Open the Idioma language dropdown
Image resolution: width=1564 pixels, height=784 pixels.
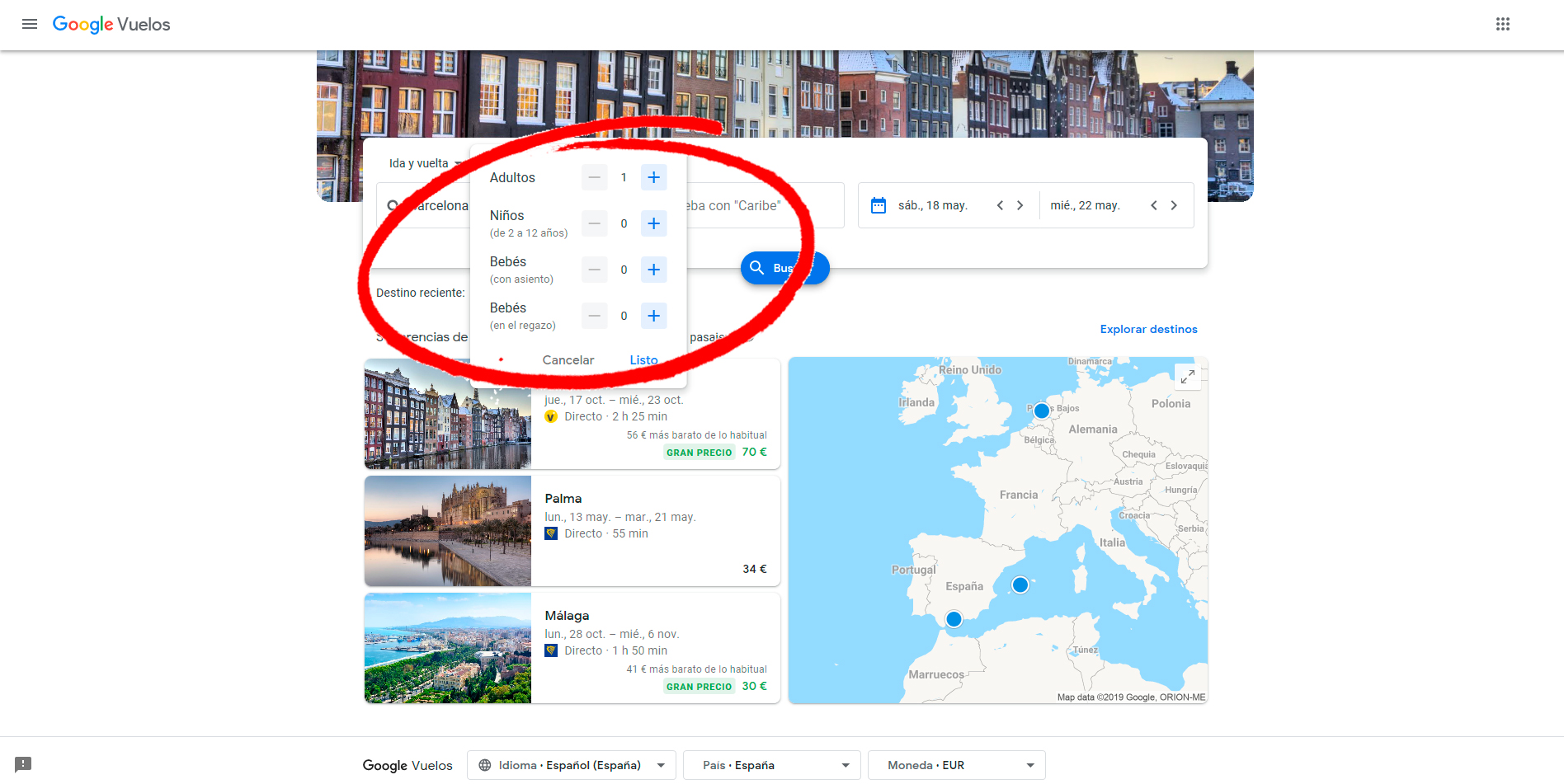[571, 765]
